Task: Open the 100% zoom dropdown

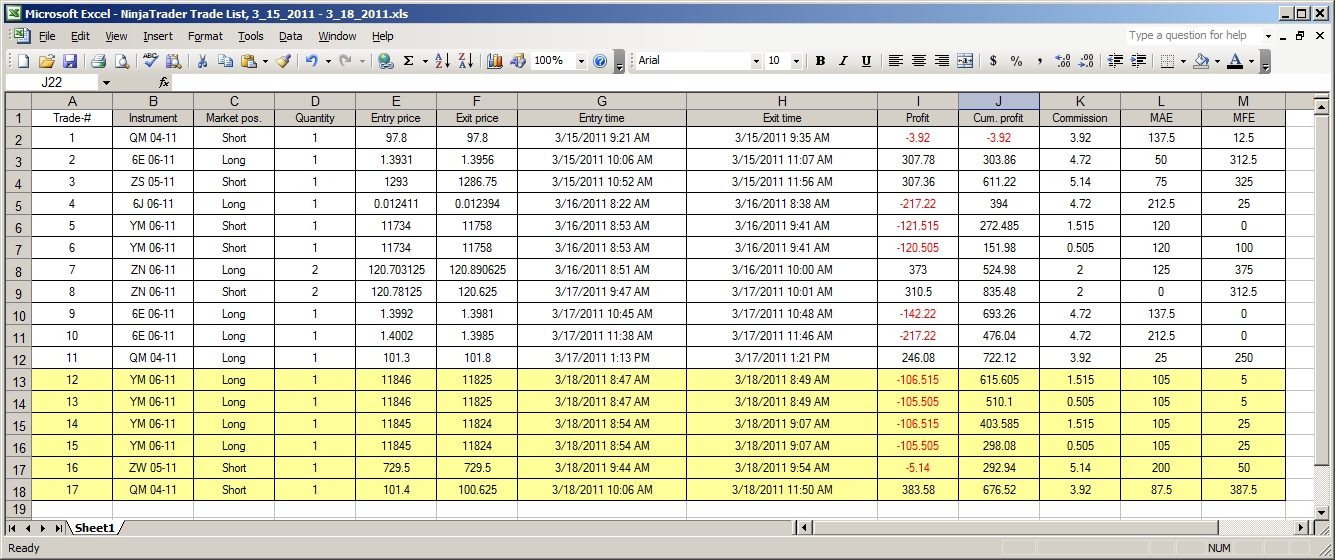Action: [581, 61]
